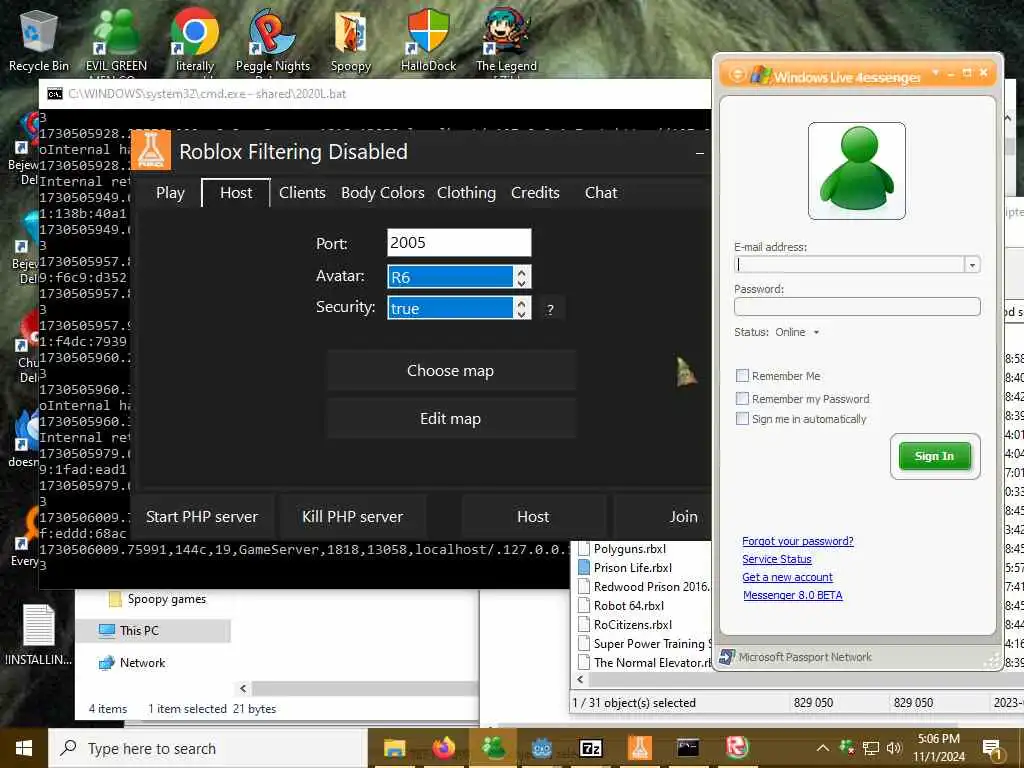This screenshot has height=768, width=1024.
Task: Open the notification center icon
Action: 991,748
